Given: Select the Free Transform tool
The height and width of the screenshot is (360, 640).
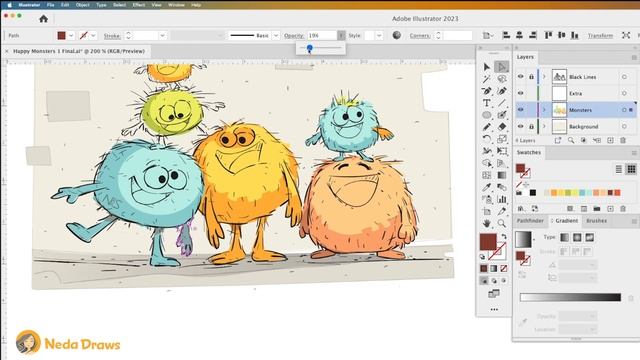Looking at the screenshot, I should pyautogui.click(x=502, y=151).
